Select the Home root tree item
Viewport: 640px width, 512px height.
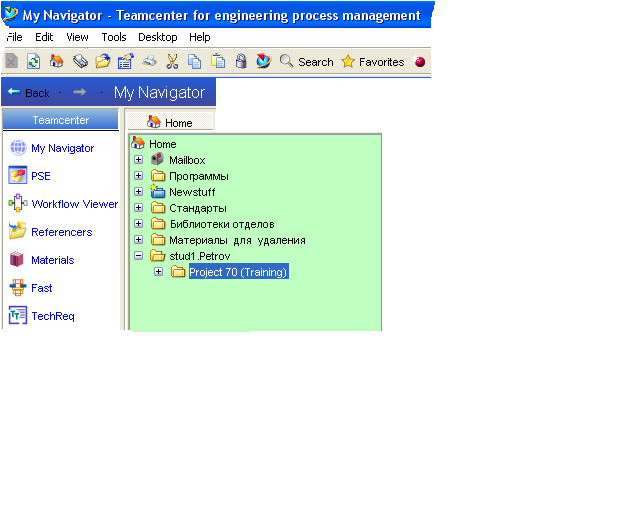(x=162, y=144)
